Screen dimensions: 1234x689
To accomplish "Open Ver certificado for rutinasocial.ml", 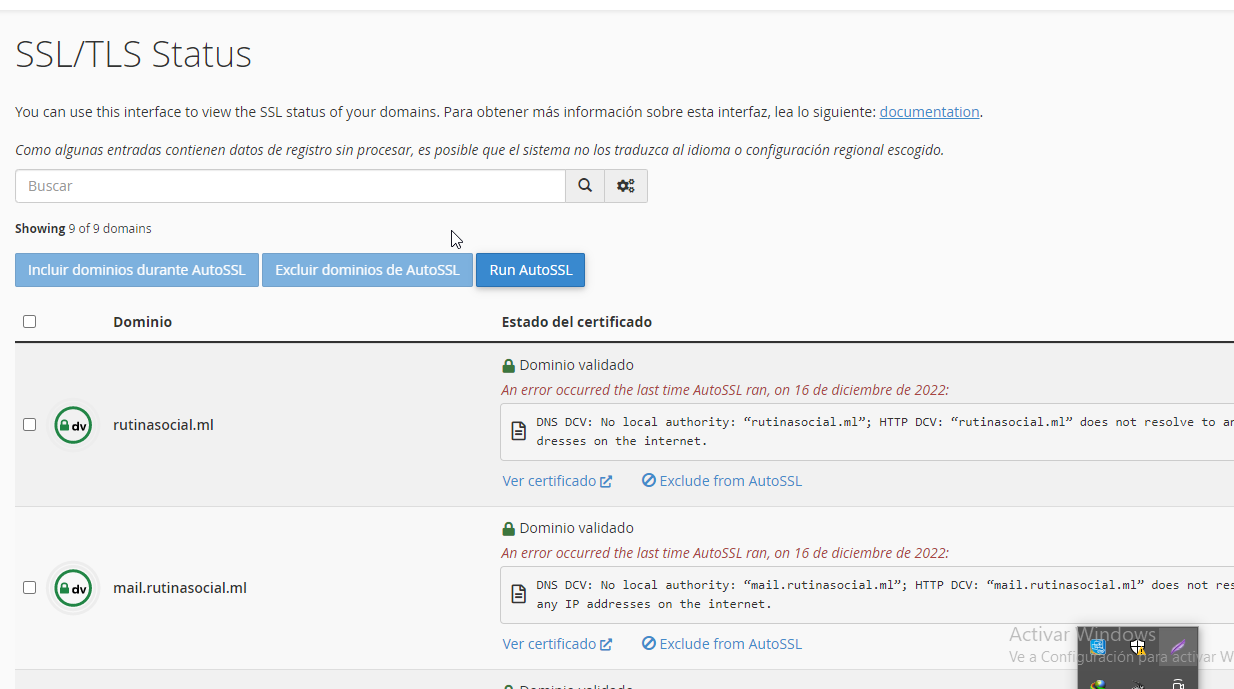I will click(x=557, y=481).
